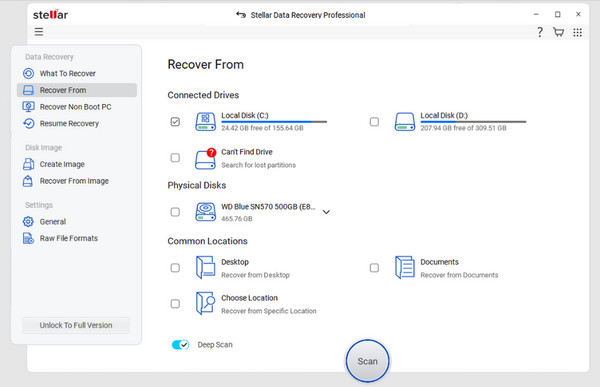Image resolution: width=600 pixels, height=387 pixels.
Task: Click the '465.76 GB' size text
Action: 236,219
